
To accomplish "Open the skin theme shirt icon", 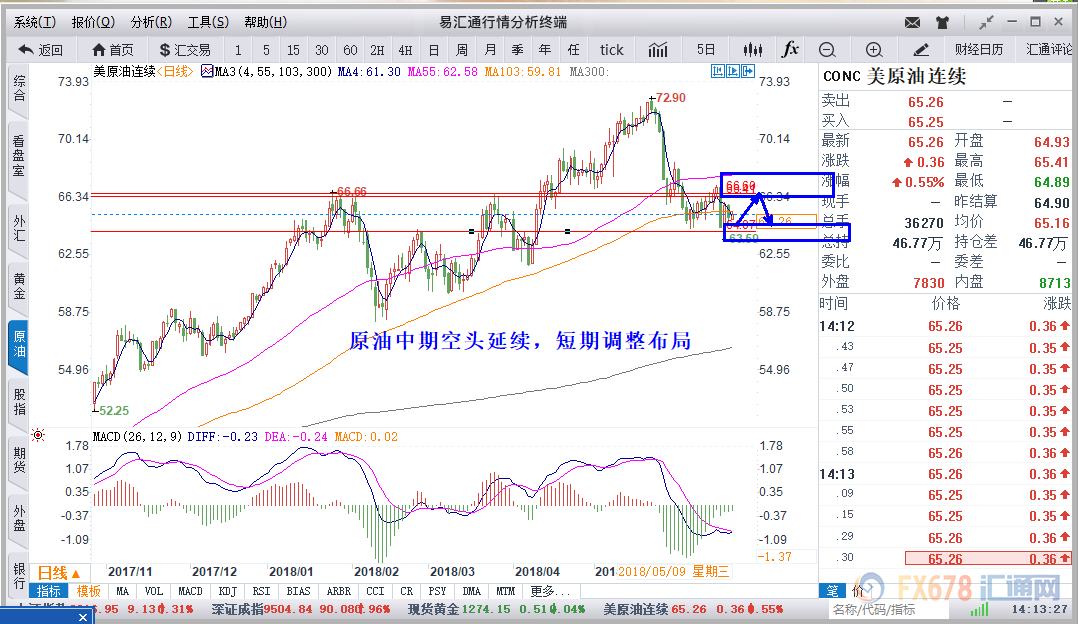I will [x=943, y=23].
